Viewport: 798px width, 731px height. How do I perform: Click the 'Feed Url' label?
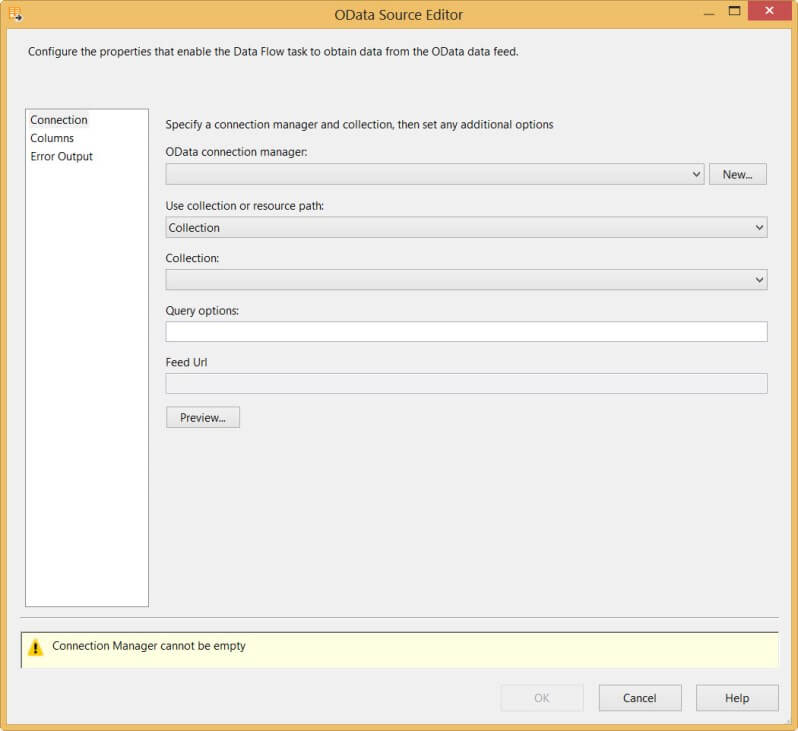coord(186,362)
